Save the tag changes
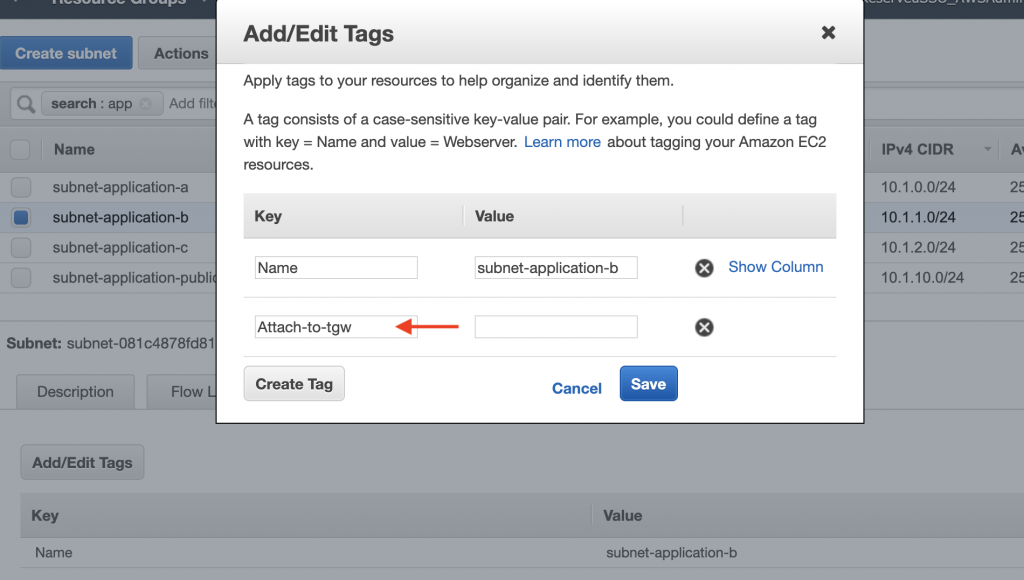 pos(648,383)
